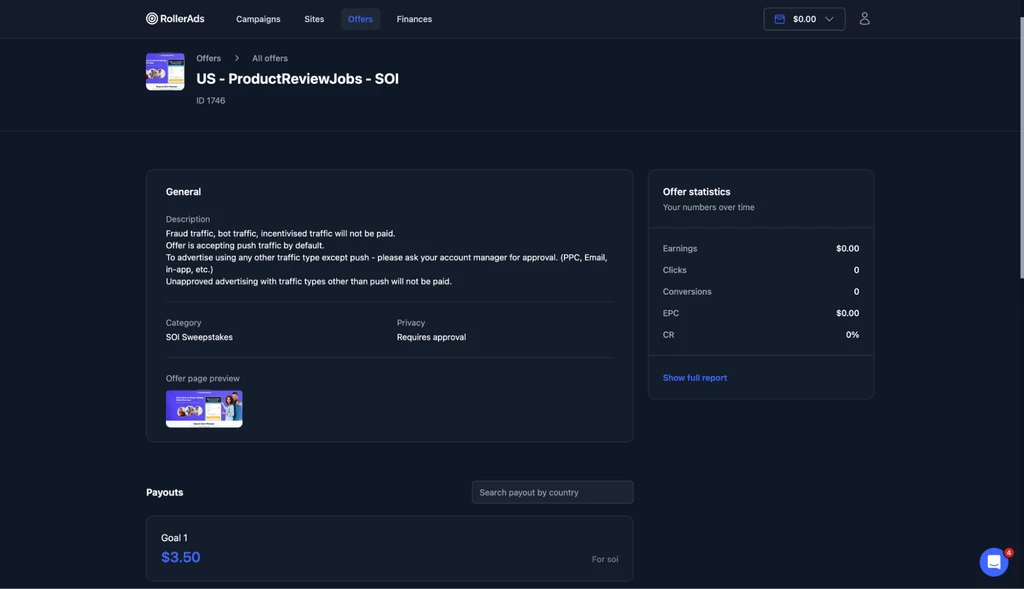Open the offer page preview thumbnail
Screen dimensions: 1024x589
pos(204,409)
